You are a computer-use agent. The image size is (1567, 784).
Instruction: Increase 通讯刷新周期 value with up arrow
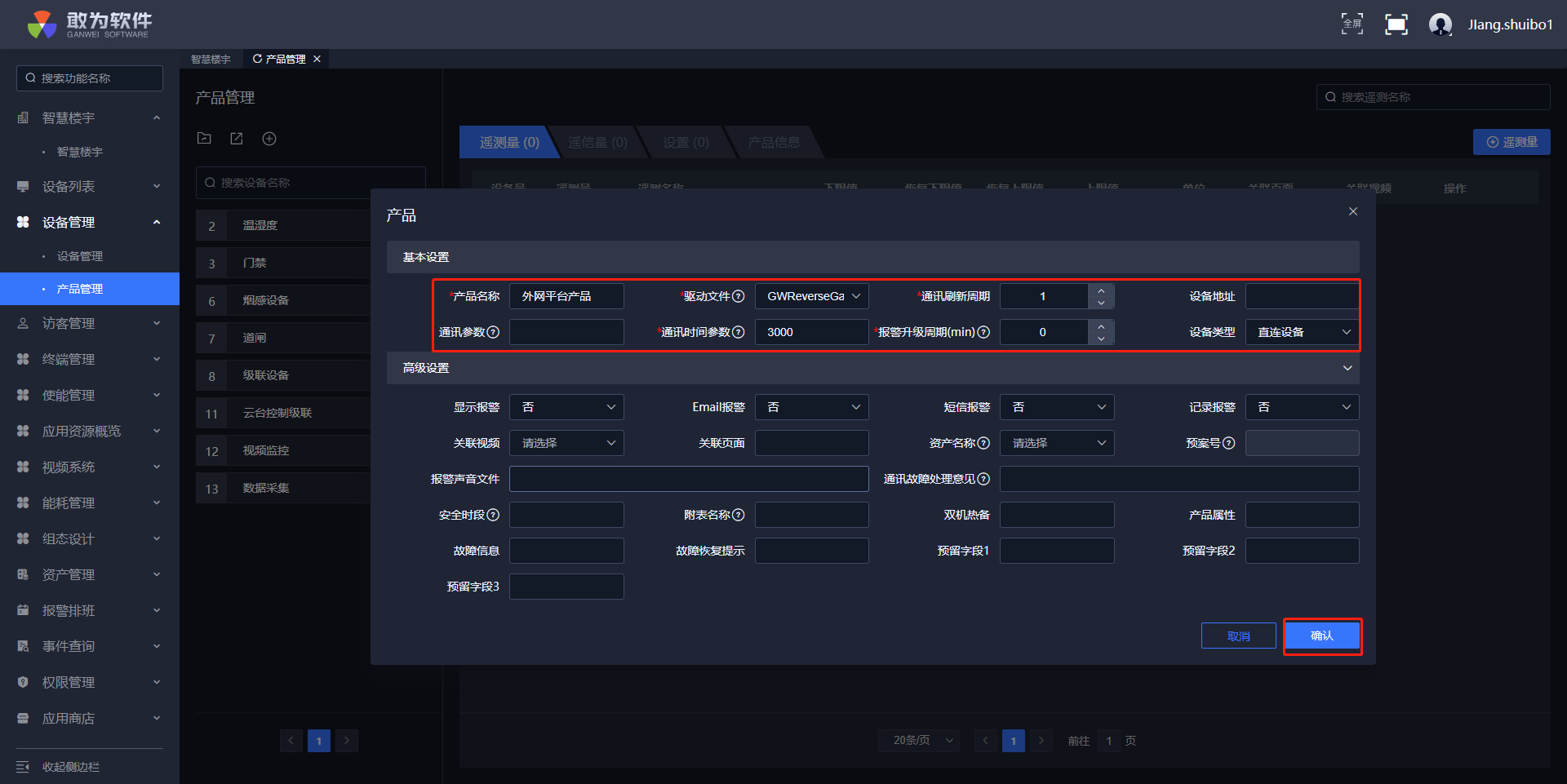pyautogui.click(x=1101, y=290)
